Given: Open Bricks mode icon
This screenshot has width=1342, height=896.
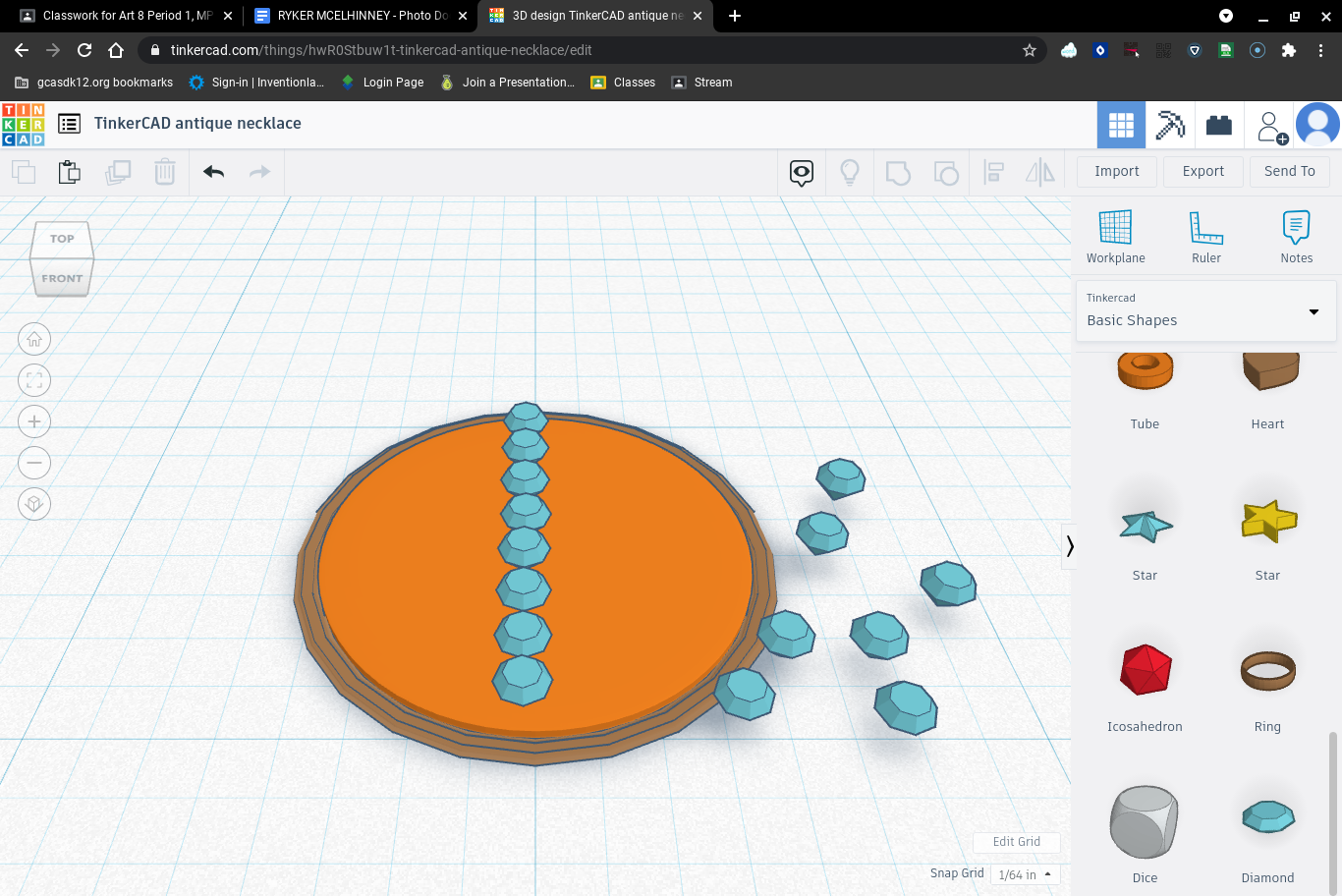Looking at the screenshot, I should pyautogui.click(x=1219, y=125).
